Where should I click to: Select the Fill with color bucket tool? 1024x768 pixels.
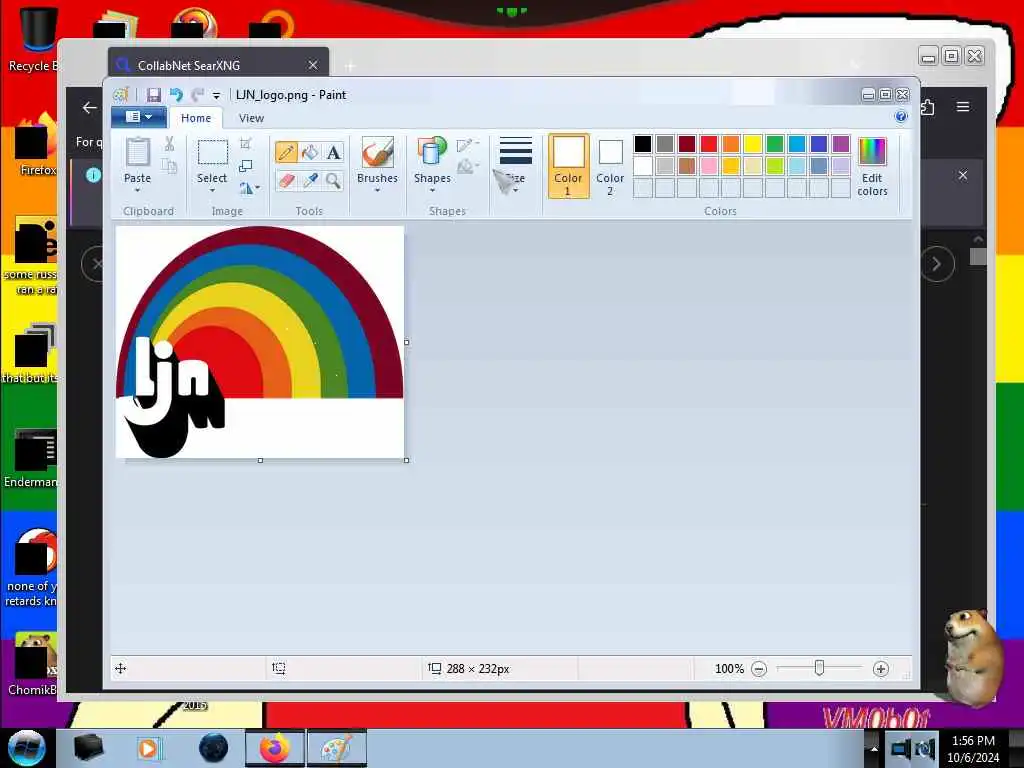[x=310, y=153]
